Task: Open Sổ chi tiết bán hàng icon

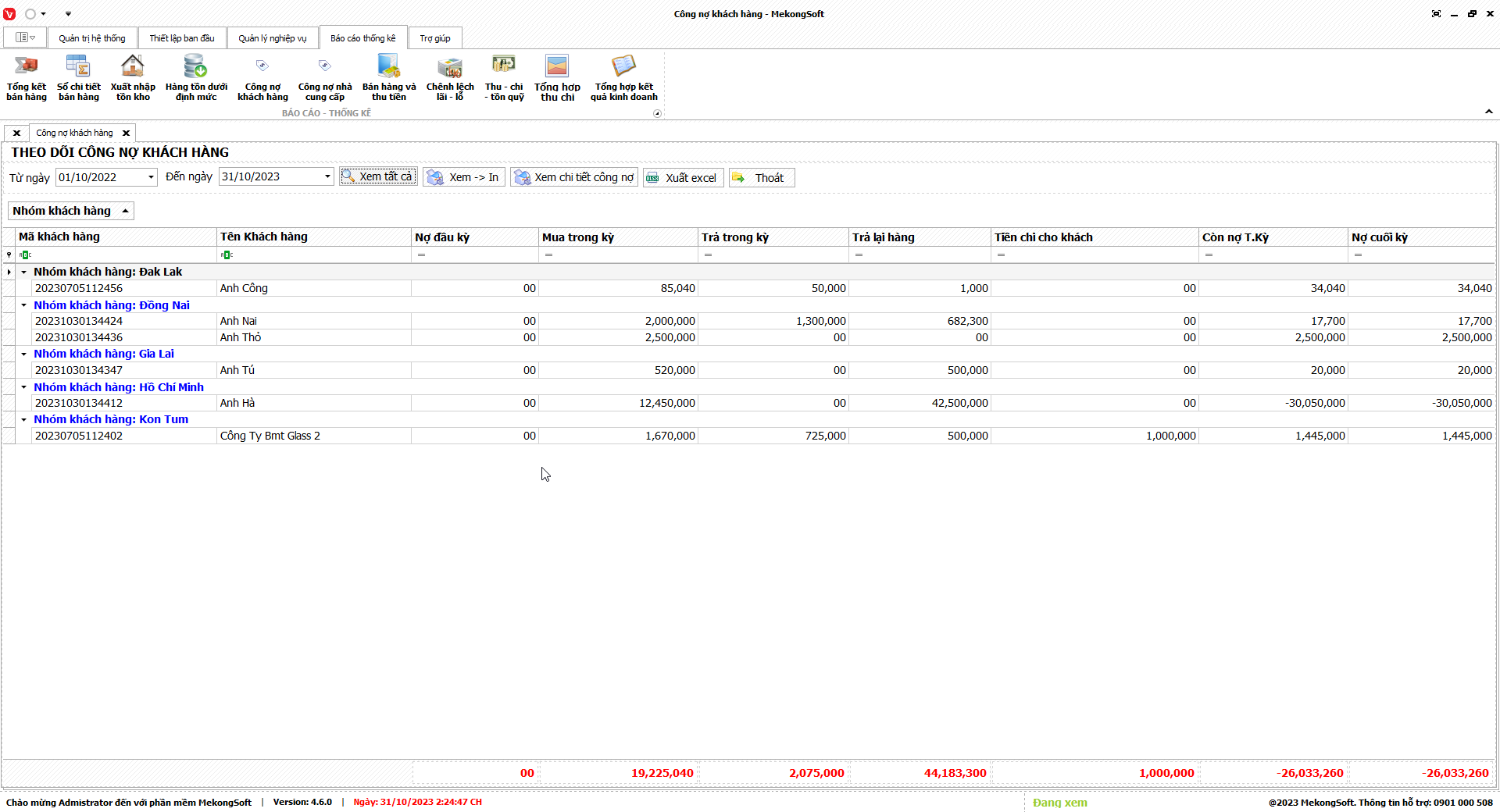Action: click(x=78, y=67)
